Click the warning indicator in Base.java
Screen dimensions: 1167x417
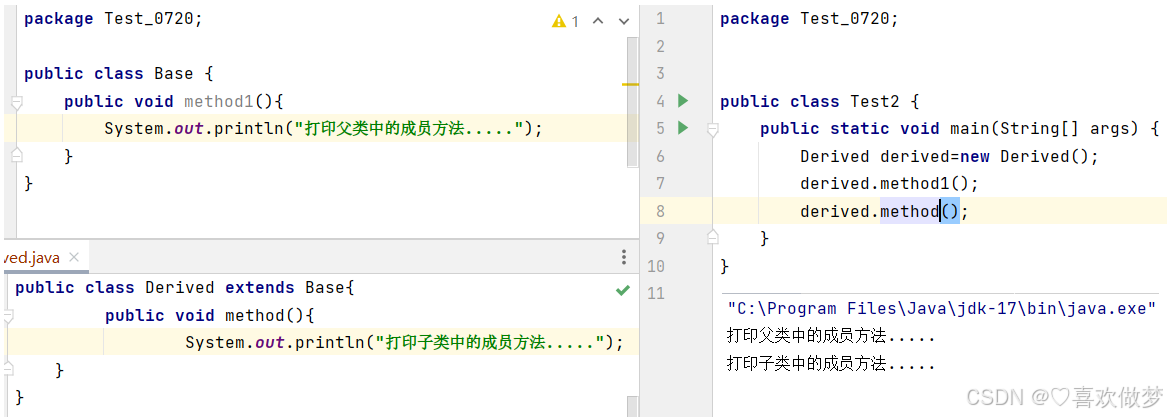(x=565, y=22)
